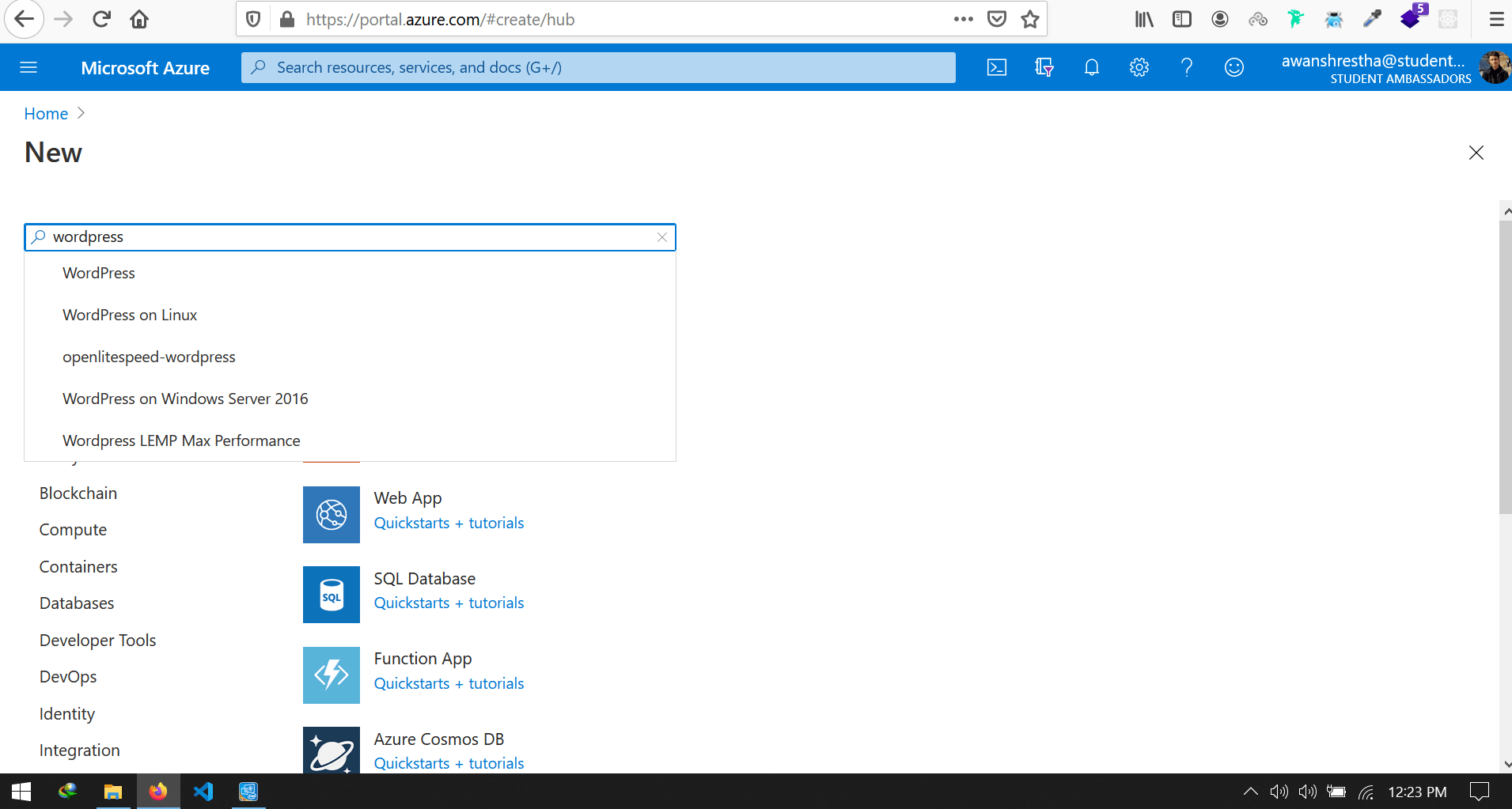Viewport: 1512px width, 809px height.
Task: Pick the ColorZilla eyedropper in Firefox toolbar
Action: (1372, 18)
